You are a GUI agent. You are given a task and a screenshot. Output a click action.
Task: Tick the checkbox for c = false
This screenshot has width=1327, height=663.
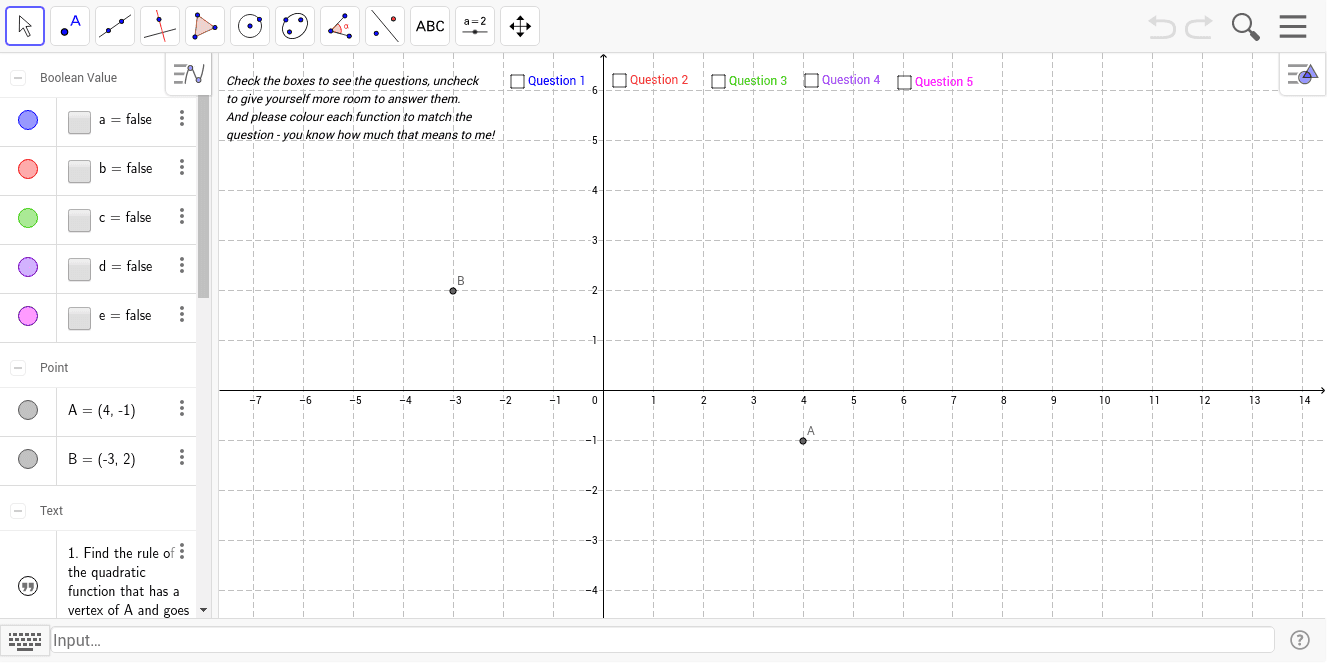pos(80,220)
